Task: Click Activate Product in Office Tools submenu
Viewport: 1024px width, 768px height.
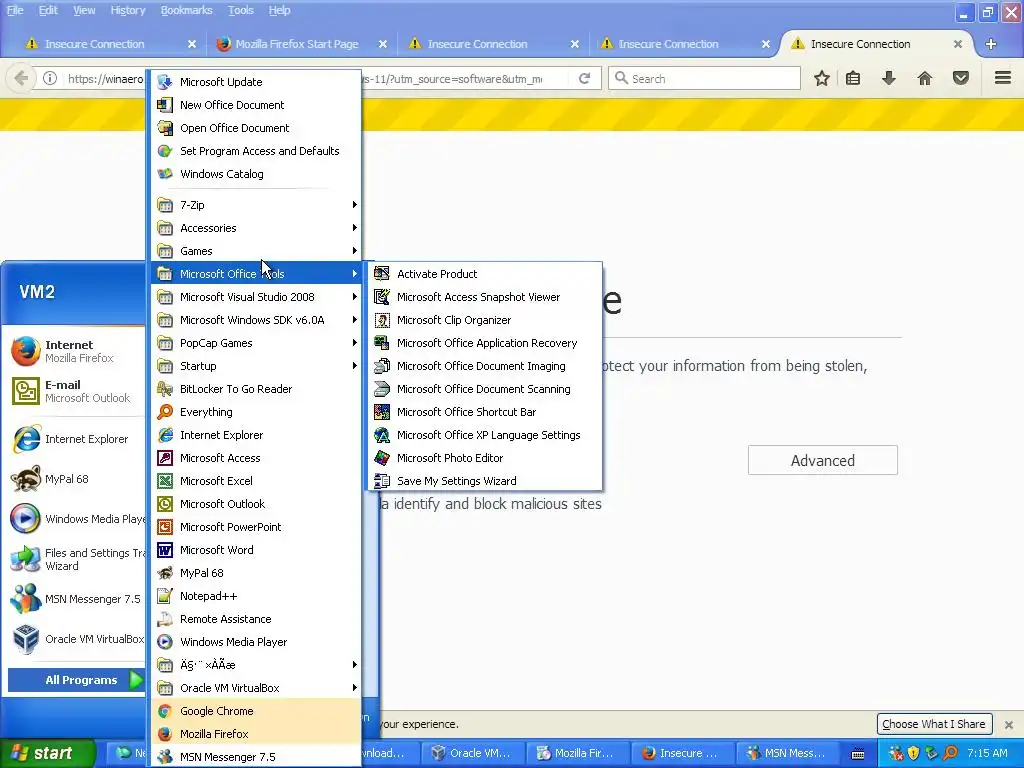Action: [485, 274]
